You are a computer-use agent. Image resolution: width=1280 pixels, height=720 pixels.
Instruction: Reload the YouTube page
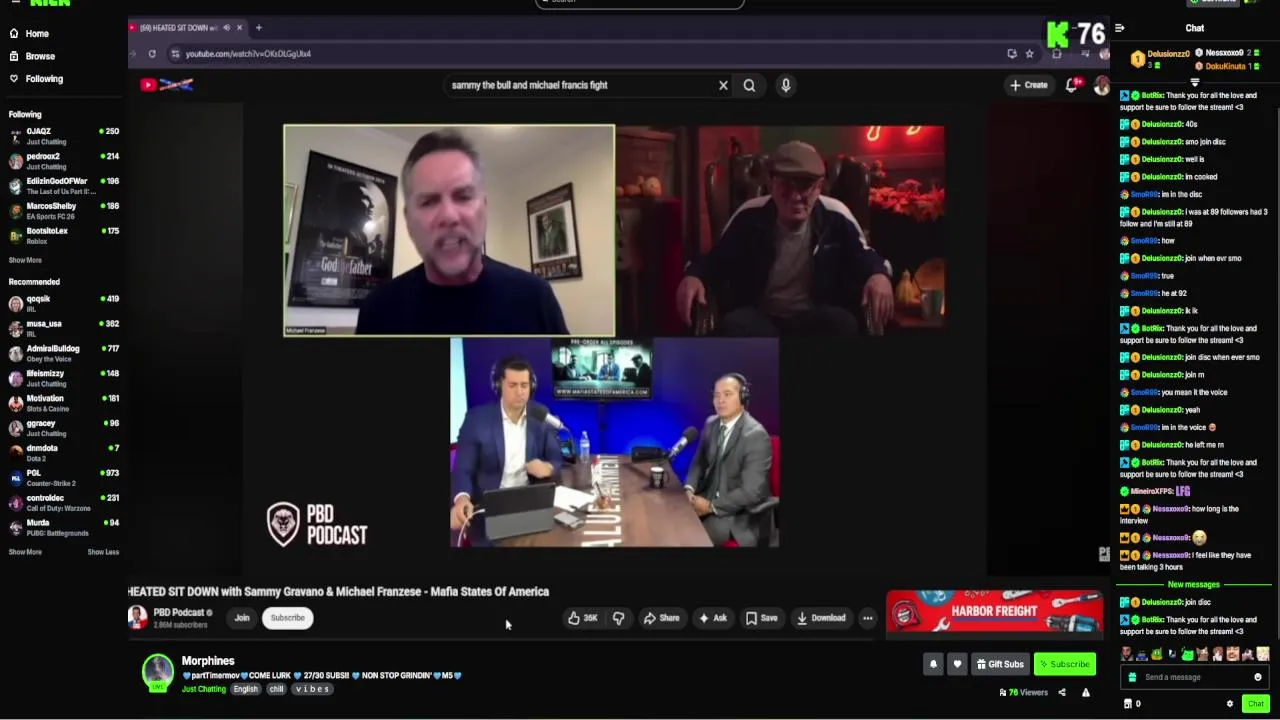[x=152, y=54]
